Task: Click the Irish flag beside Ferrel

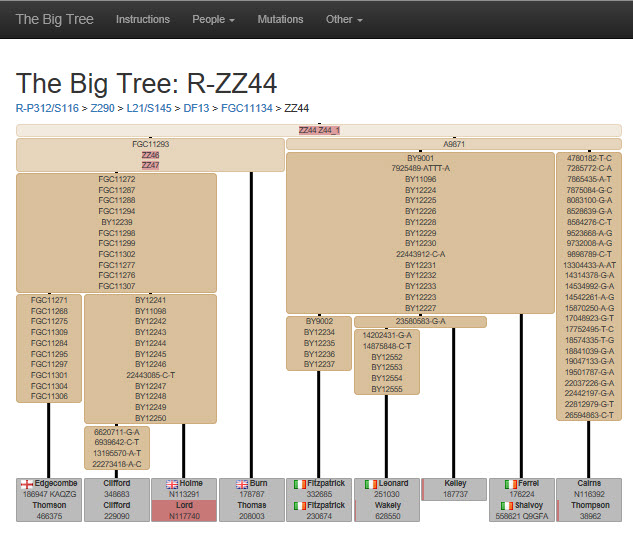Action: [x=511, y=484]
